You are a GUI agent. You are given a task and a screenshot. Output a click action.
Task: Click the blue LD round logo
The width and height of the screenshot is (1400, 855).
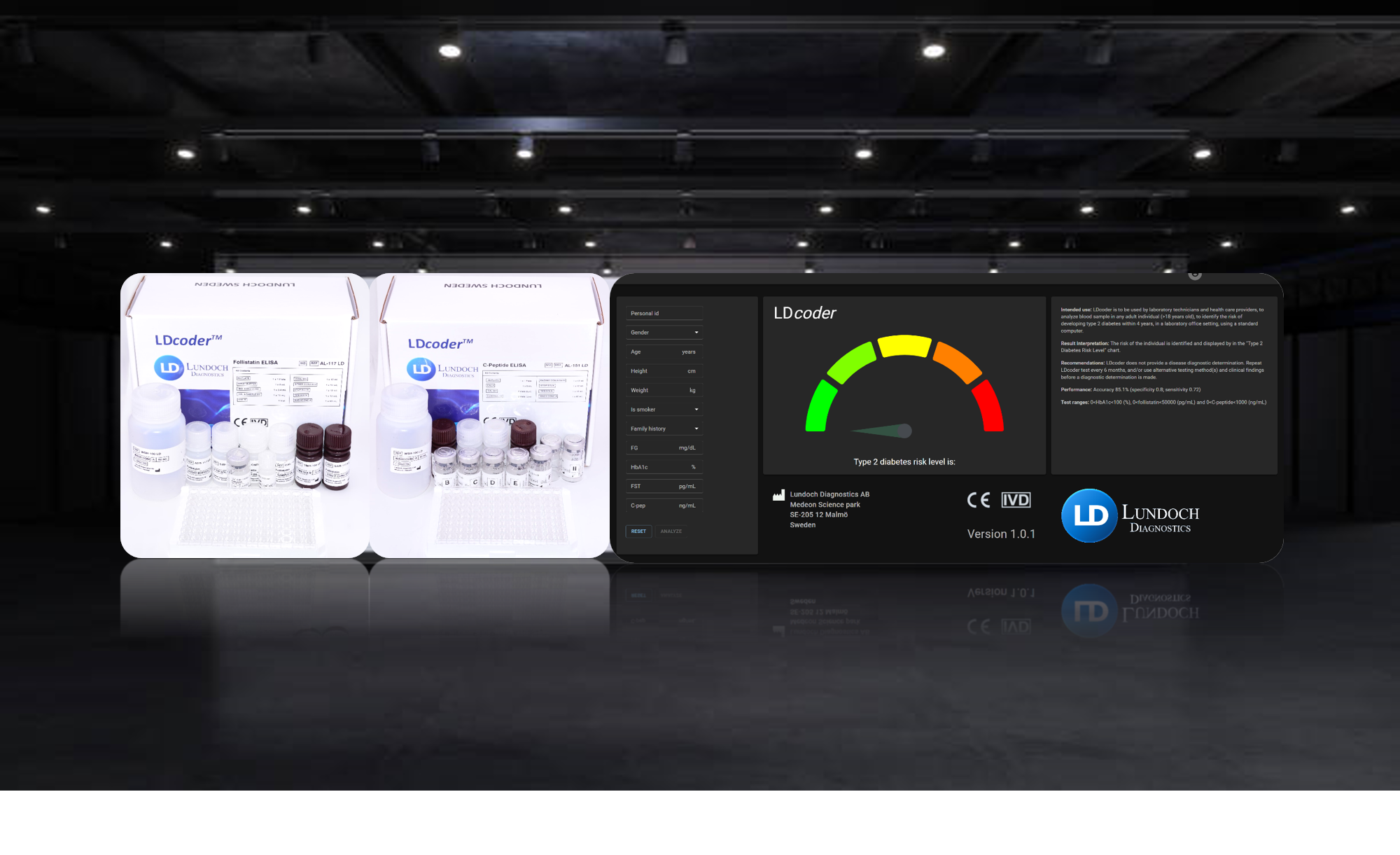(x=1089, y=515)
